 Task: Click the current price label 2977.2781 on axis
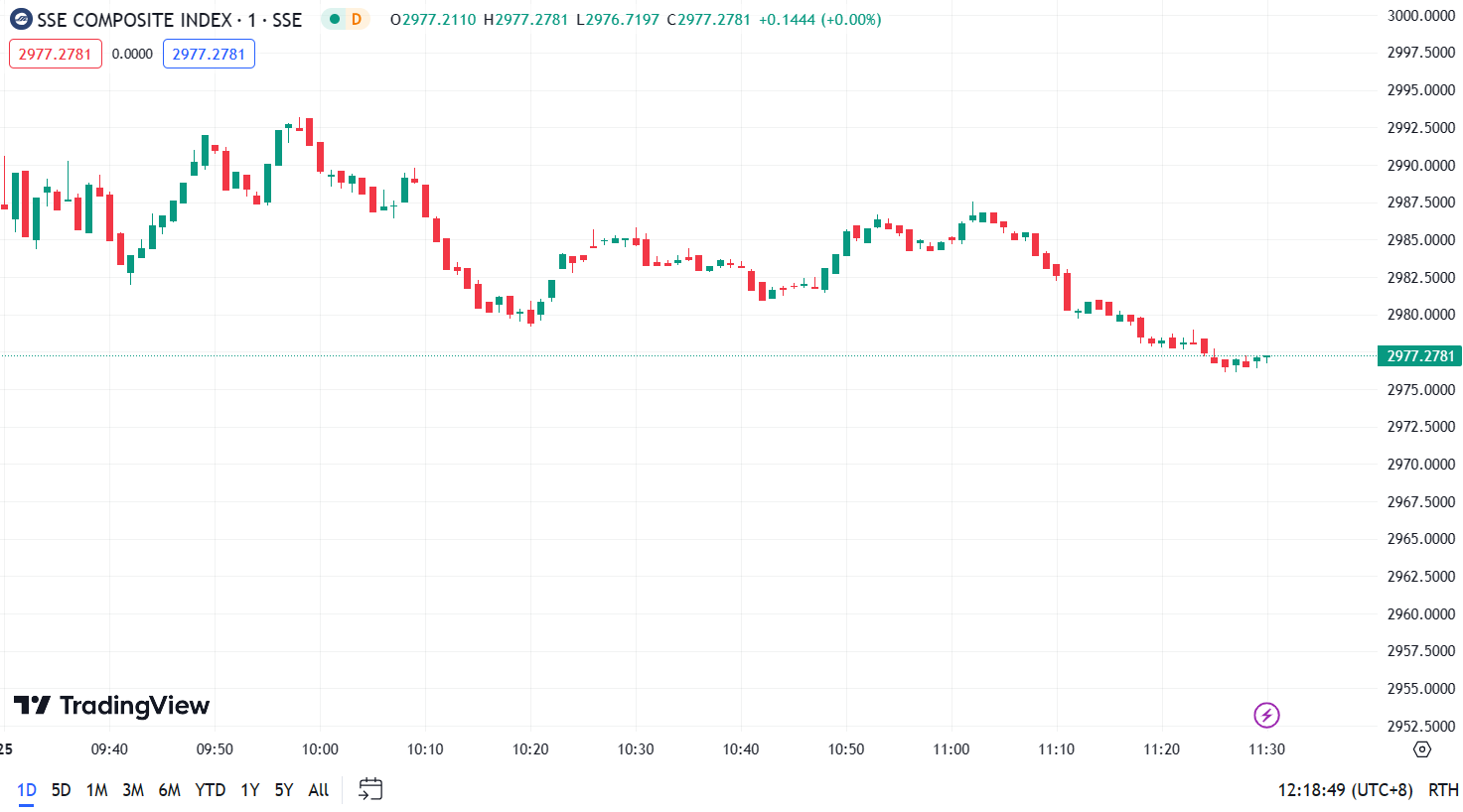click(x=1420, y=356)
